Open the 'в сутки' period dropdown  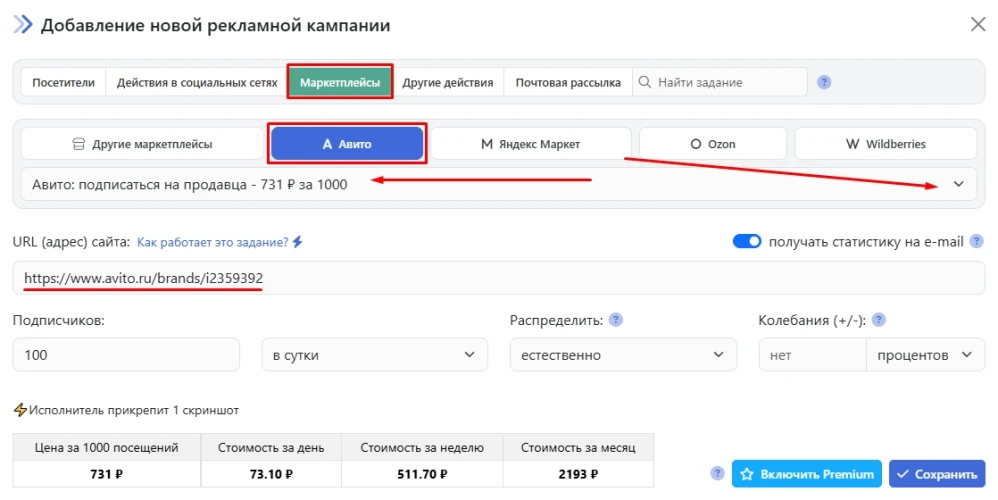(374, 355)
